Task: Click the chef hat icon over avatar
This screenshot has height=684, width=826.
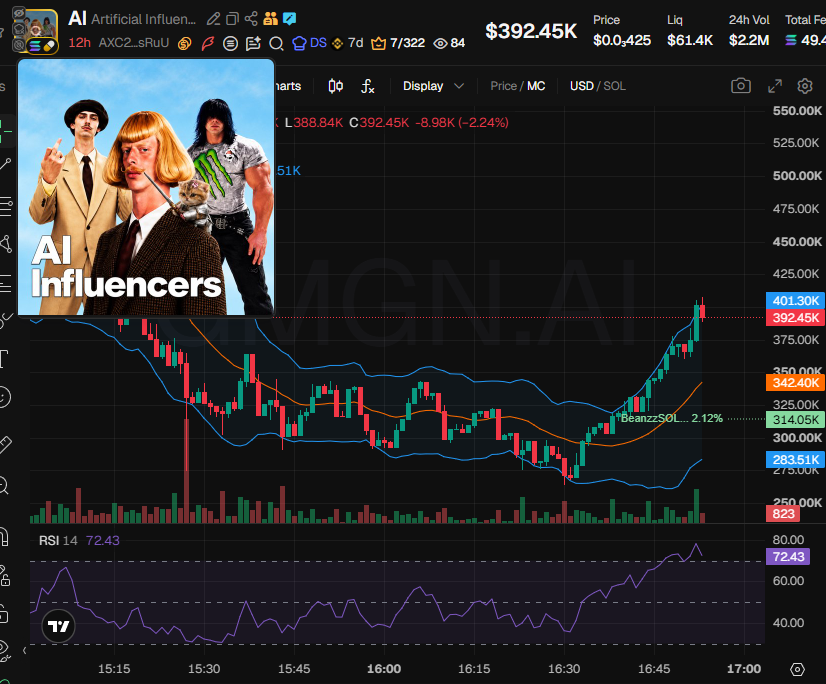Action: click(x=19, y=29)
